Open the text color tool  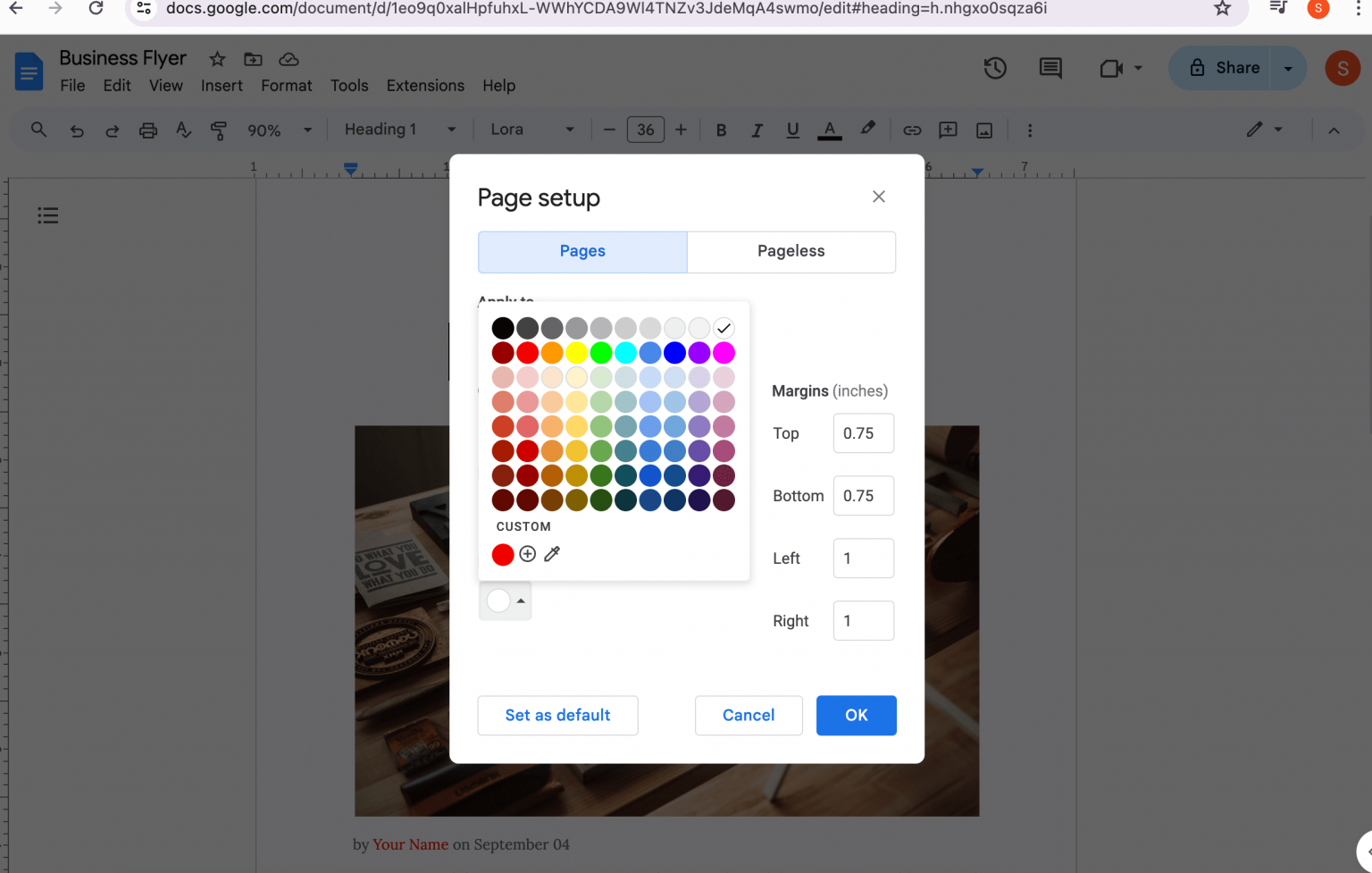tap(830, 130)
